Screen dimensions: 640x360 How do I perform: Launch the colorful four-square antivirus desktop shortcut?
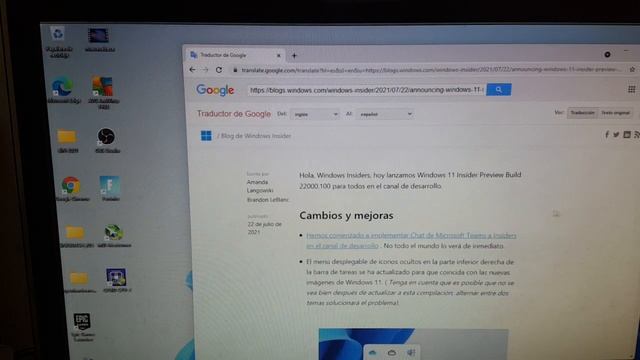coord(103,92)
